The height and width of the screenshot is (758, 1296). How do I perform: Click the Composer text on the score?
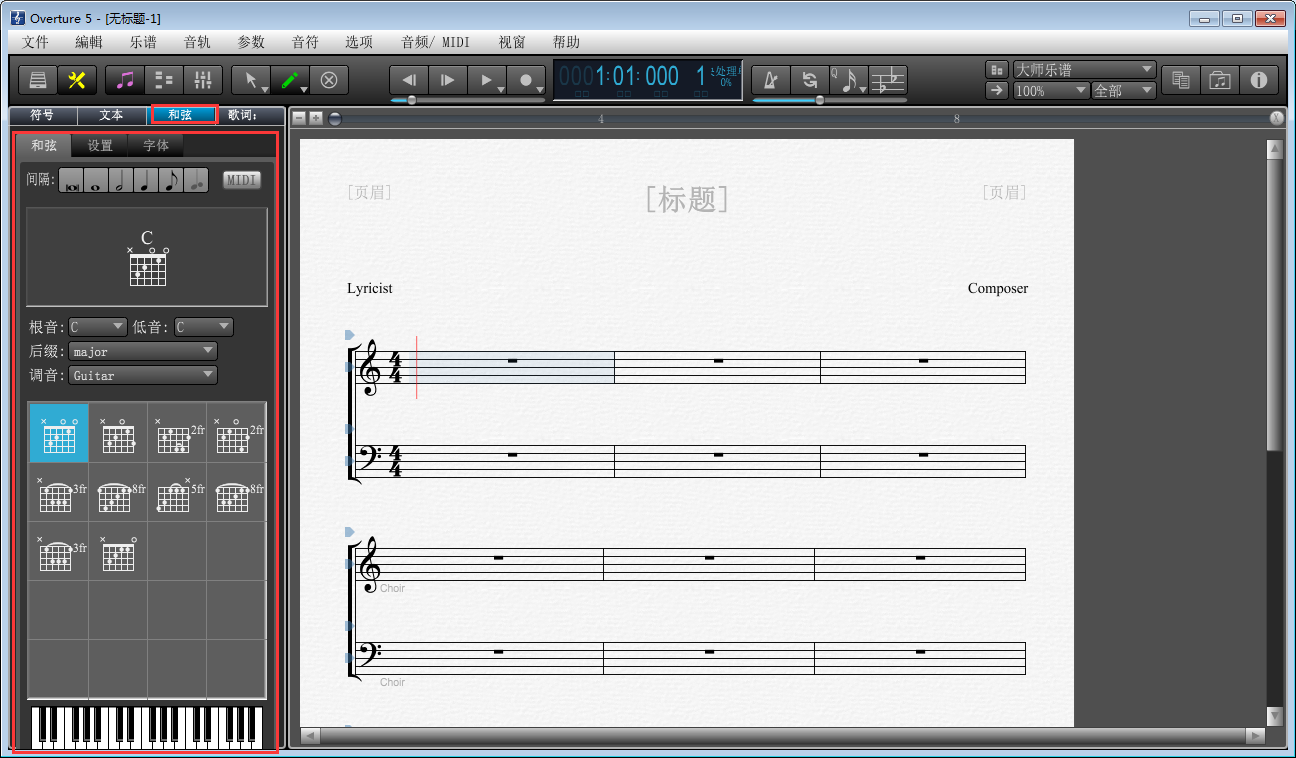click(998, 288)
